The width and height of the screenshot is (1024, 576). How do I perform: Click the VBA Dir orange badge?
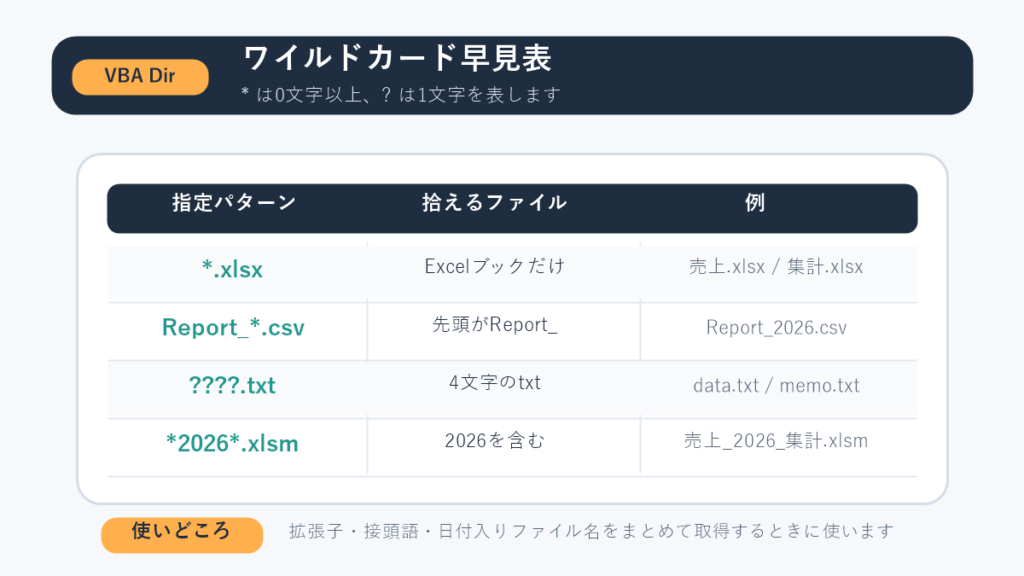click(x=140, y=77)
